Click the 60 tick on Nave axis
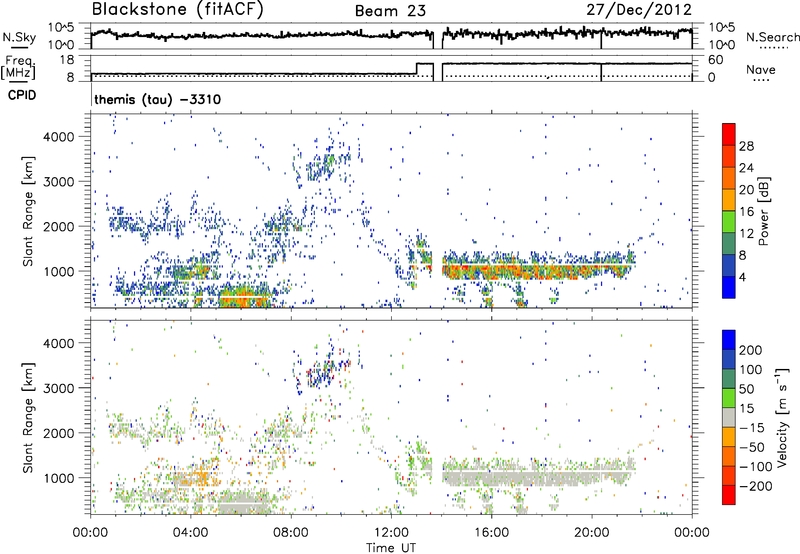The image size is (800, 554). pos(715,60)
